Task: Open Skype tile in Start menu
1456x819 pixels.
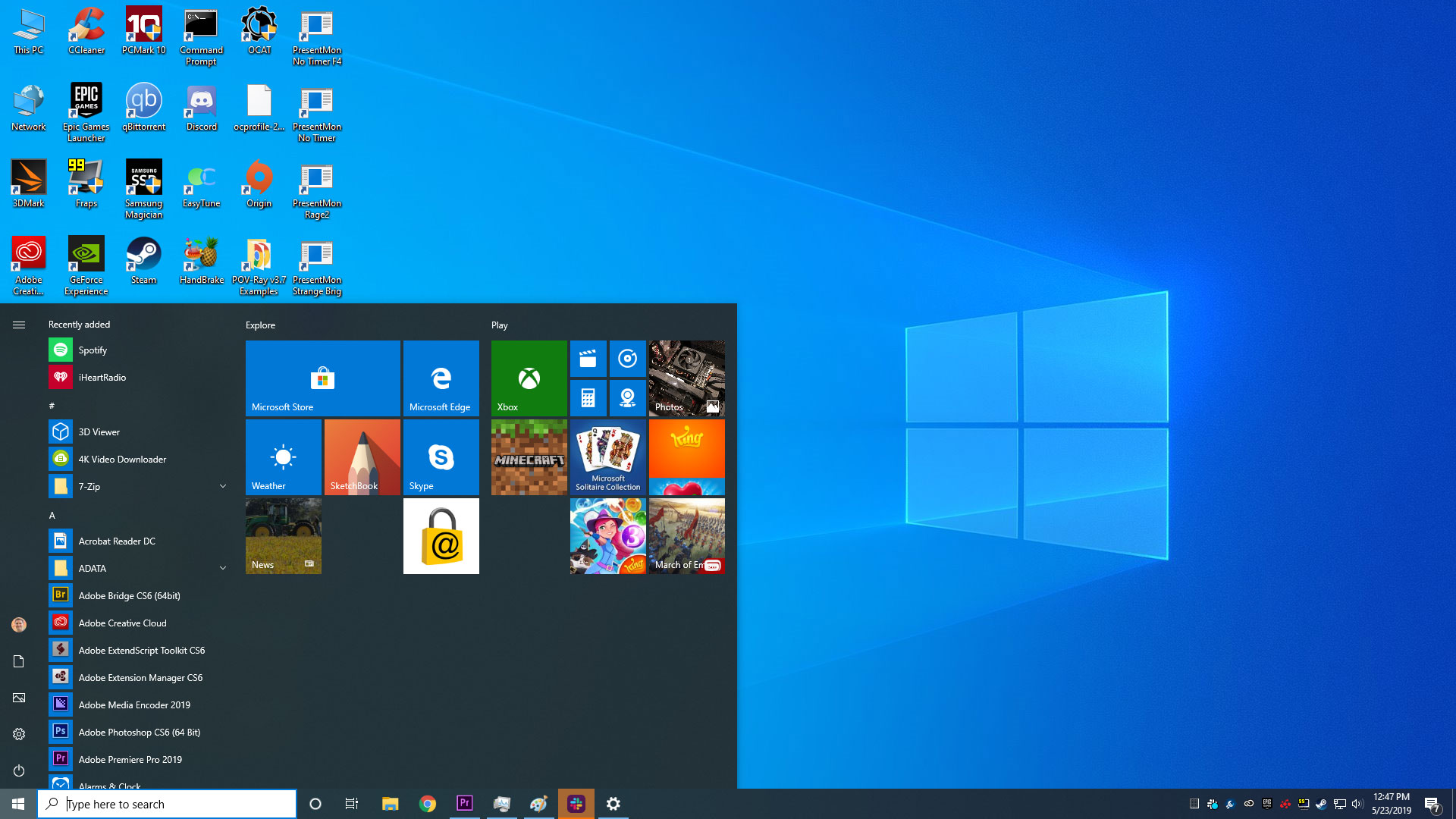Action: (x=440, y=457)
